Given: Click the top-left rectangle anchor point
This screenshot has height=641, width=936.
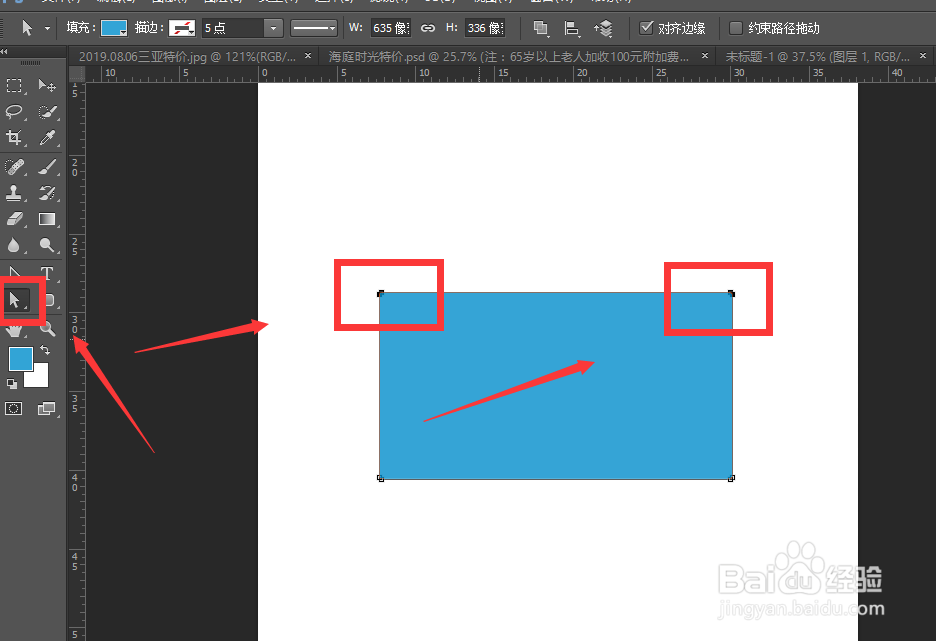Looking at the screenshot, I should 380,293.
